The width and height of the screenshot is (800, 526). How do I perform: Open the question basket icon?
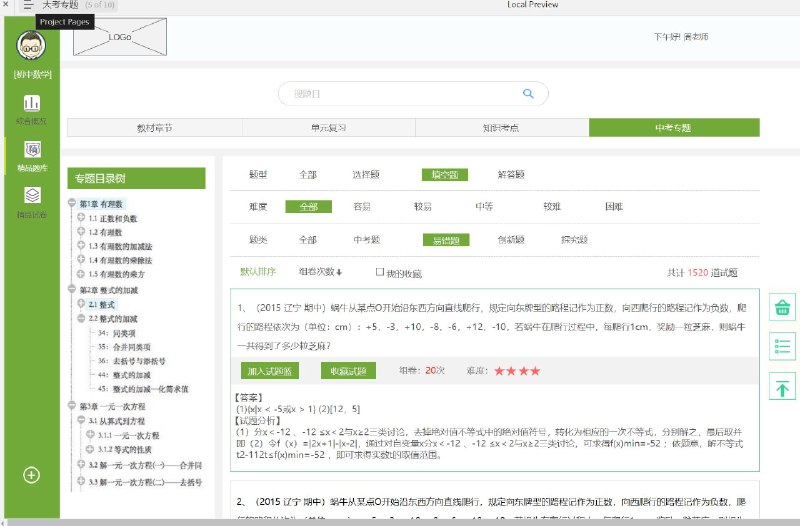782,307
